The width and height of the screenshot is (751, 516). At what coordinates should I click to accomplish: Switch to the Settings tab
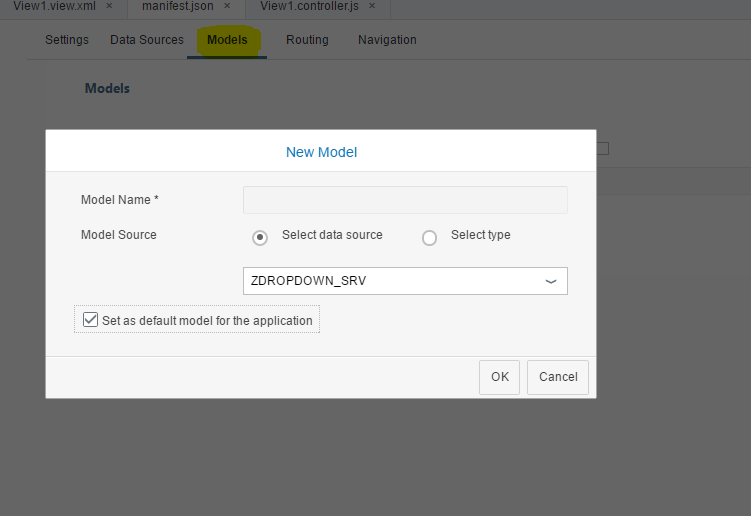[67, 40]
